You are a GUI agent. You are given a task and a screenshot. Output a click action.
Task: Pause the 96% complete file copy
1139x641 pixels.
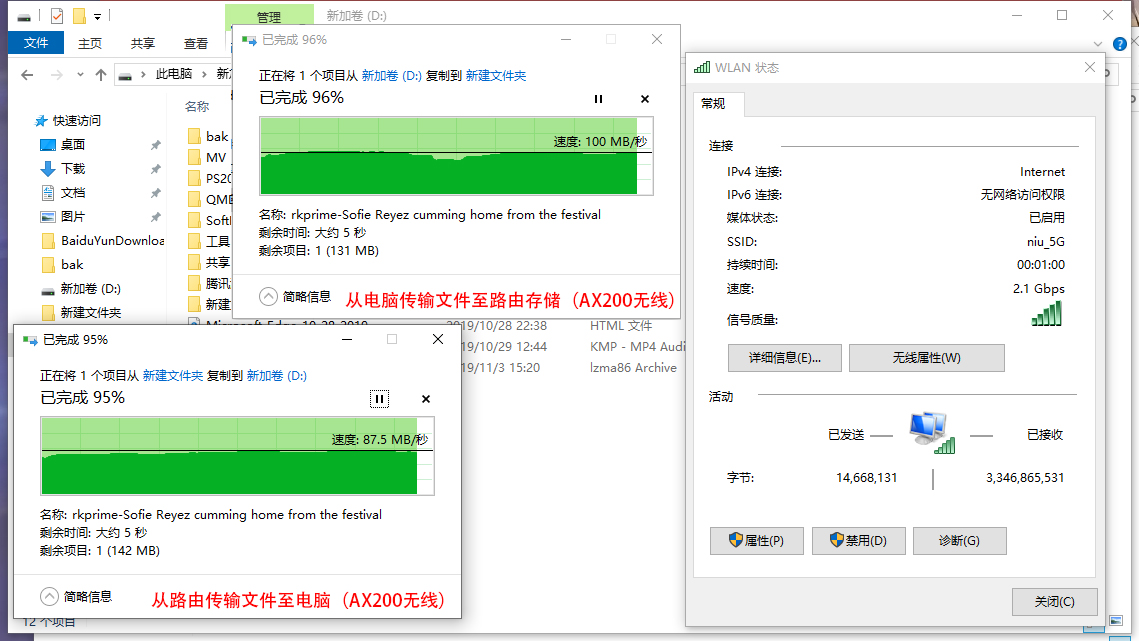point(598,99)
